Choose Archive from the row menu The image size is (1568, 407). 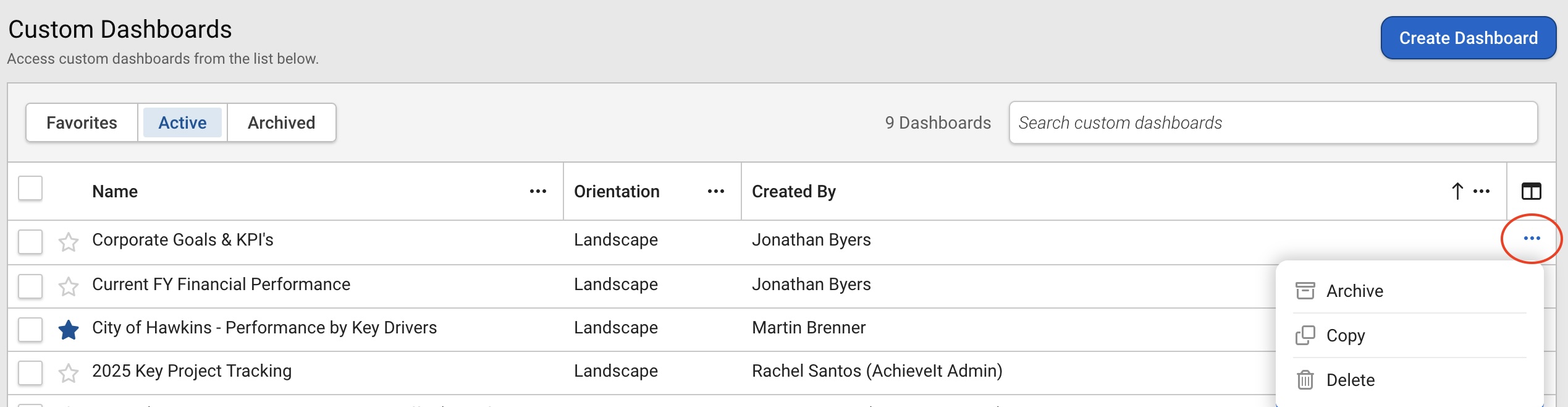coord(1410,291)
